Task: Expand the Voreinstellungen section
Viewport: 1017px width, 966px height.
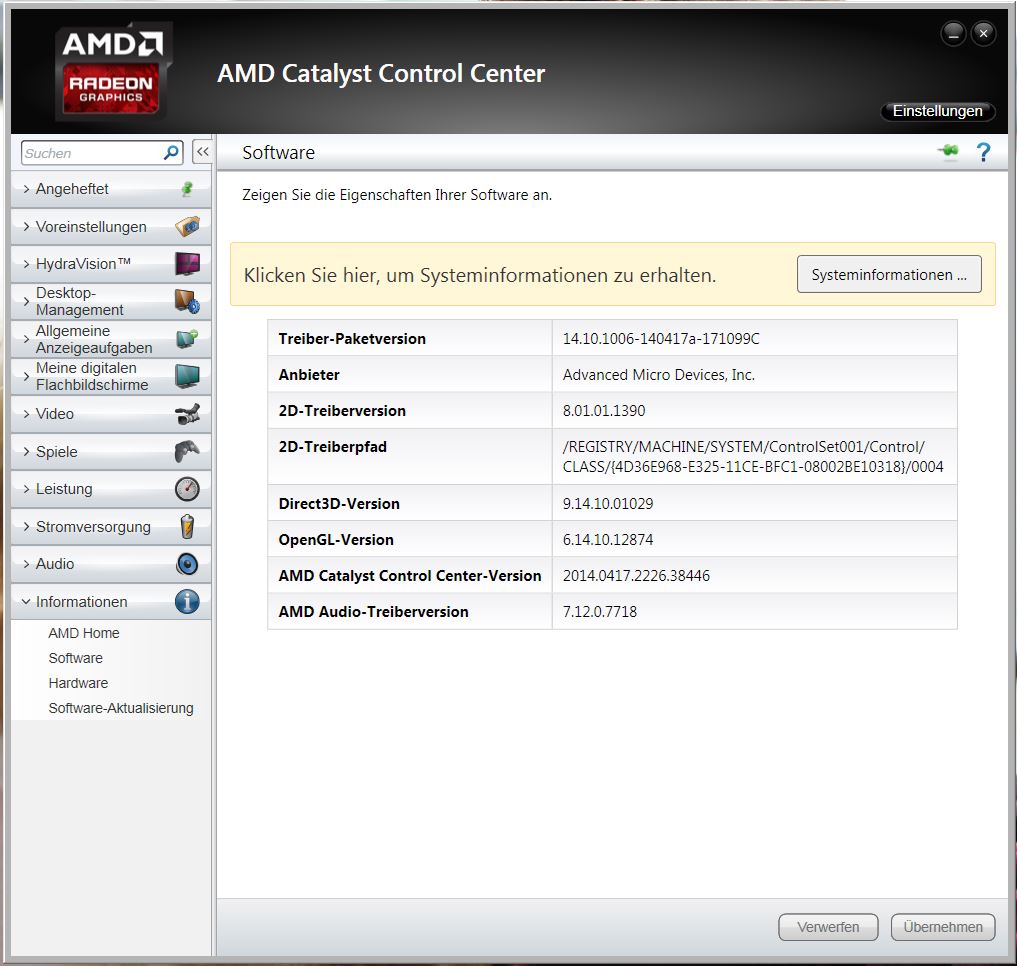Action: pos(111,226)
